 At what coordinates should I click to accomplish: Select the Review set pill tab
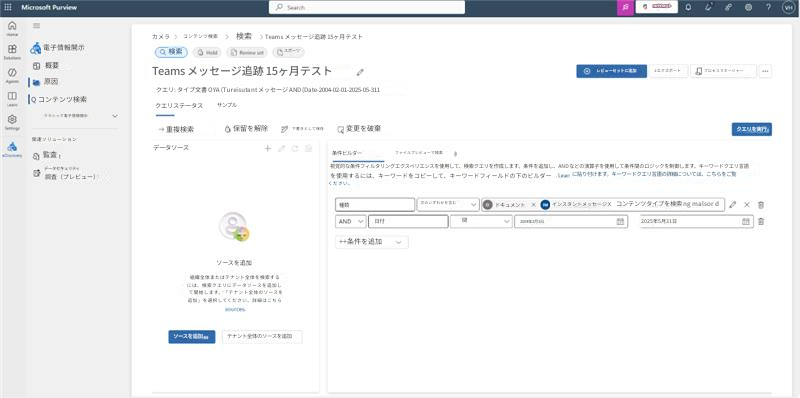click(x=246, y=53)
